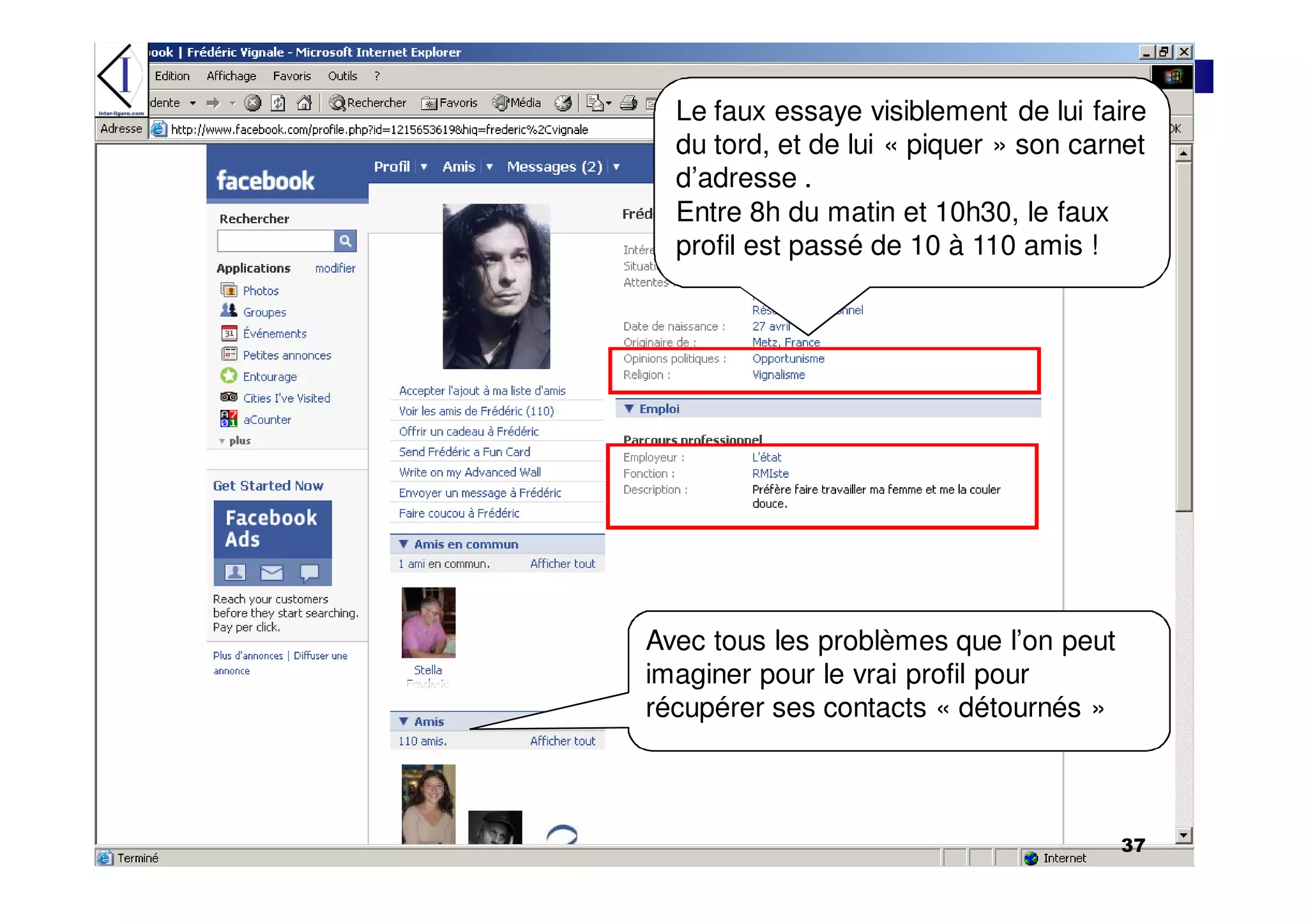The height and width of the screenshot is (924, 1308).
Task: Click the Entourage application icon
Action: [x=229, y=375]
